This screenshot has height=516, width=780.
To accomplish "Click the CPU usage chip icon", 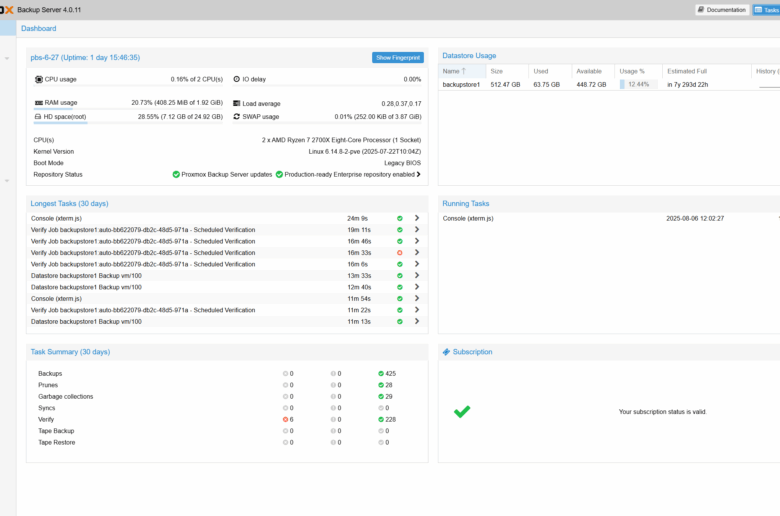I will pos(39,79).
